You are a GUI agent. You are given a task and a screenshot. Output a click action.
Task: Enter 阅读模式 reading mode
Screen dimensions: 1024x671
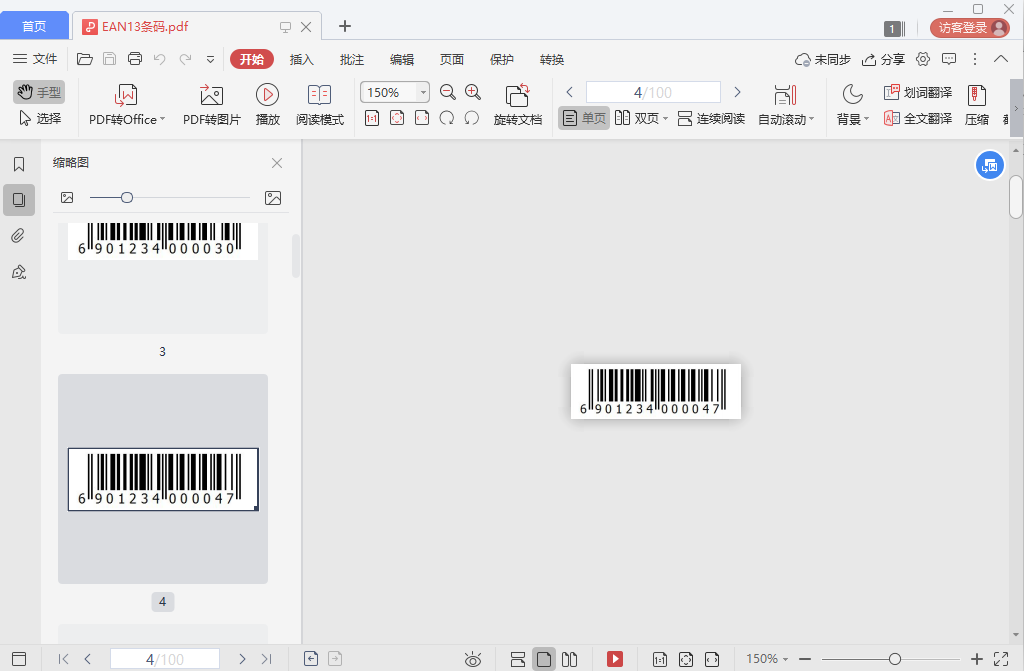pos(319,105)
